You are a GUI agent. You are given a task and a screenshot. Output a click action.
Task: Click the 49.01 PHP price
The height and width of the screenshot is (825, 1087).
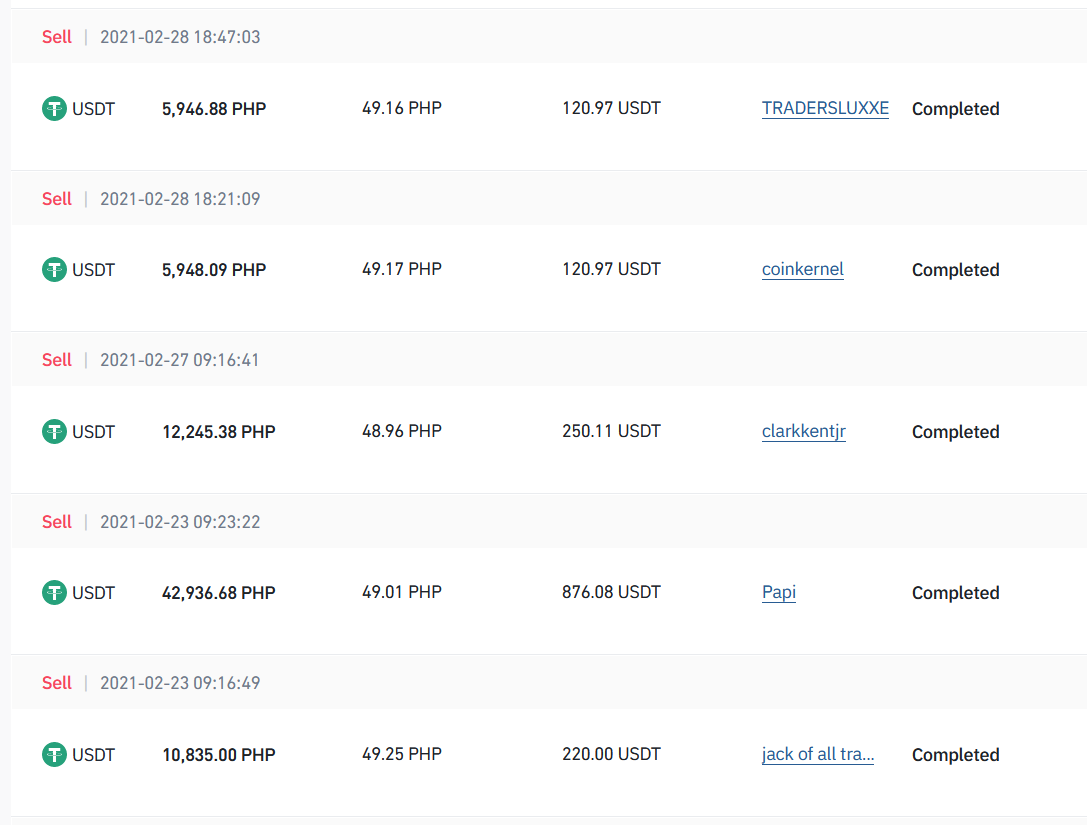click(402, 592)
